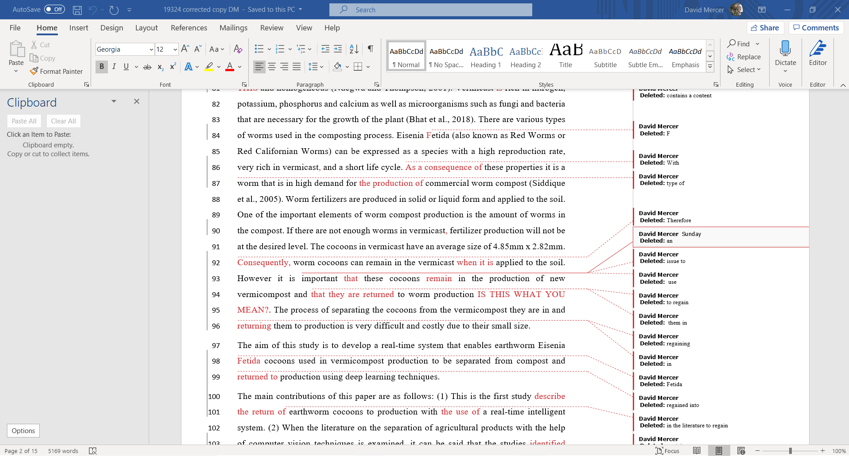
Task: Sort the selected text alphabetically
Action: tap(354, 49)
